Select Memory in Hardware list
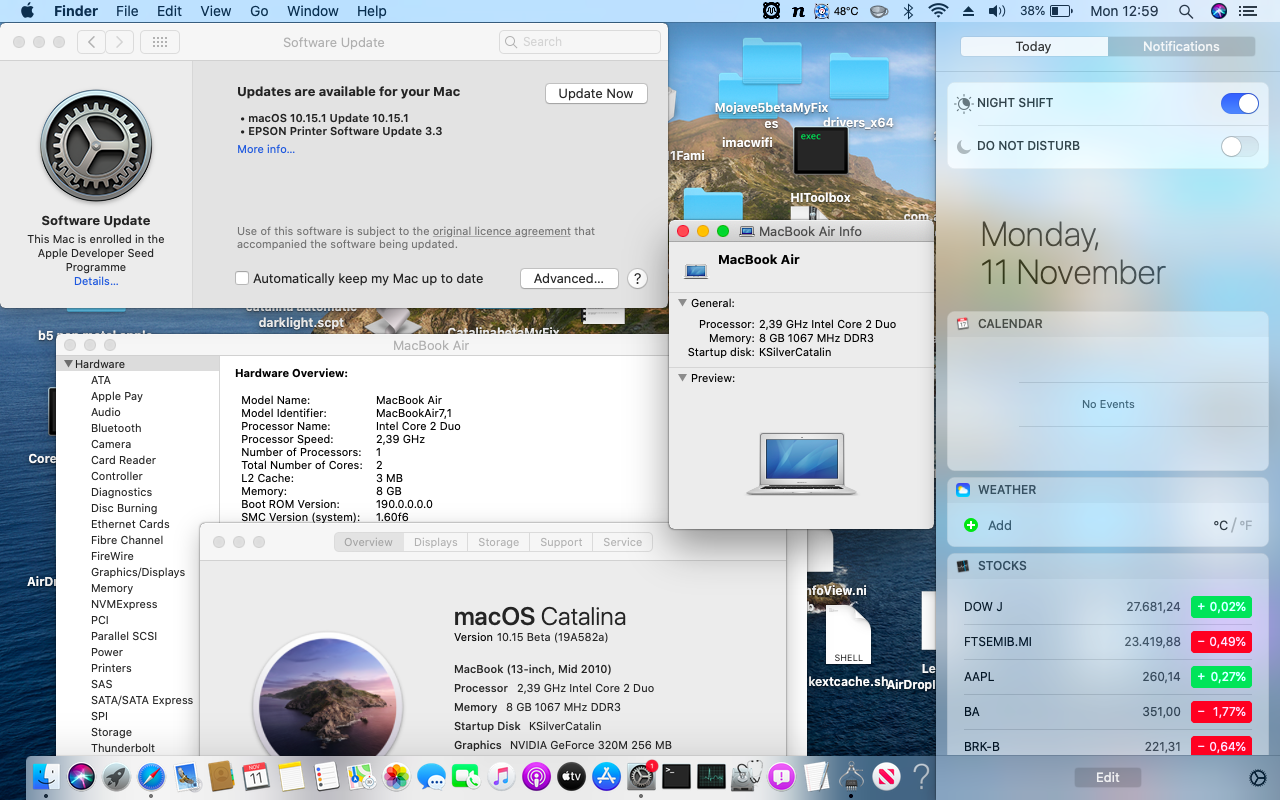 [x=112, y=588]
